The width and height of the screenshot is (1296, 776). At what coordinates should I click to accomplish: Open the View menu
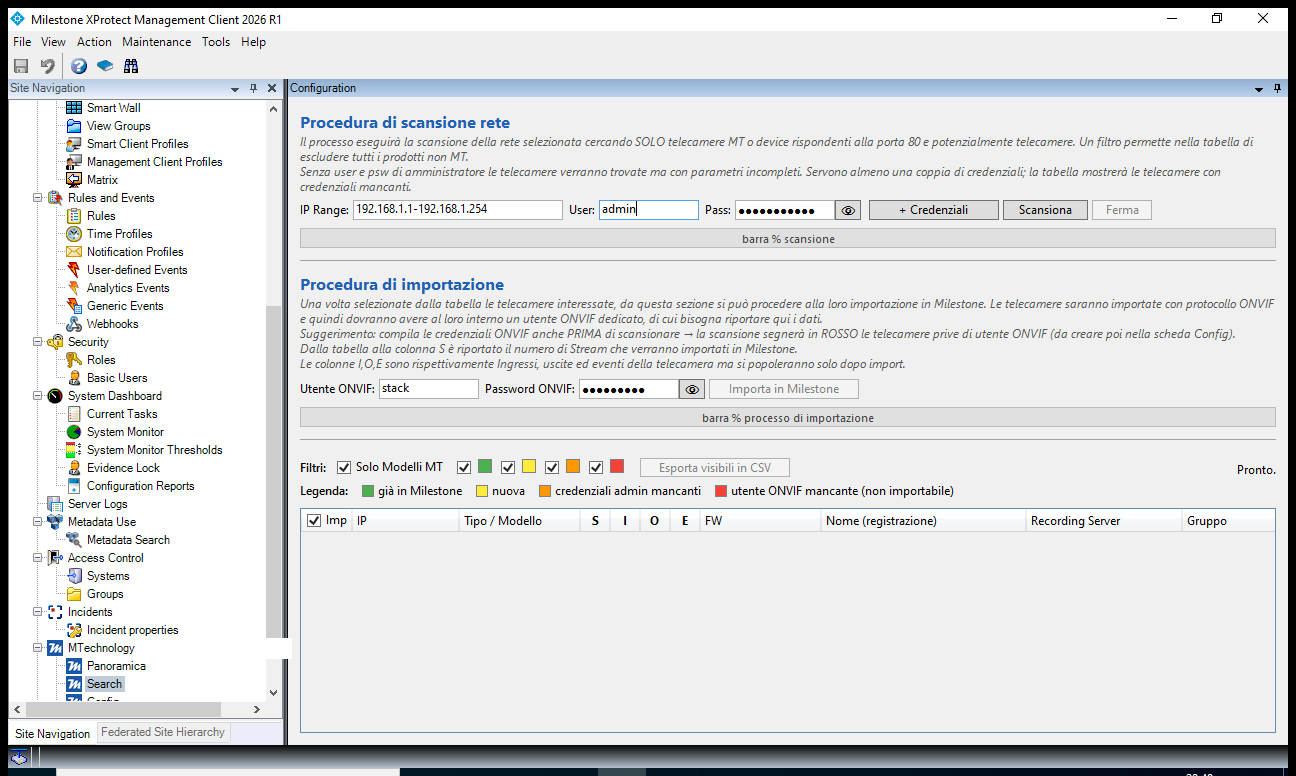pyautogui.click(x=53, y=42)
